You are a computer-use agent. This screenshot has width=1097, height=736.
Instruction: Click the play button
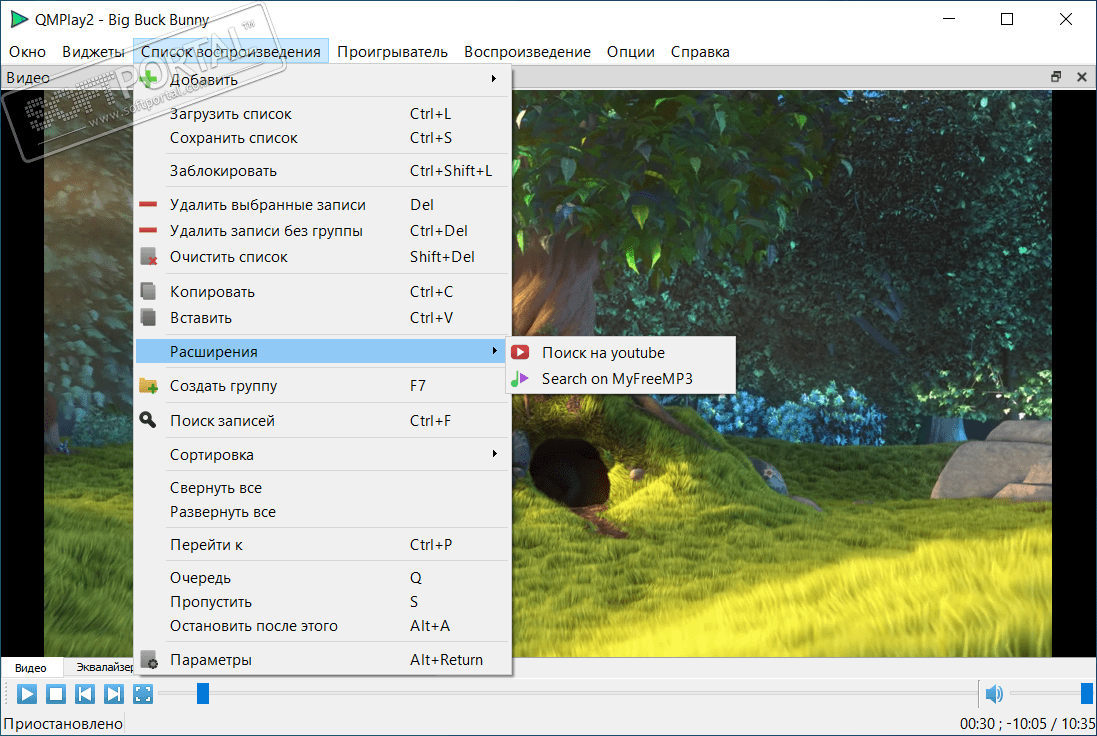click(27, 694)
